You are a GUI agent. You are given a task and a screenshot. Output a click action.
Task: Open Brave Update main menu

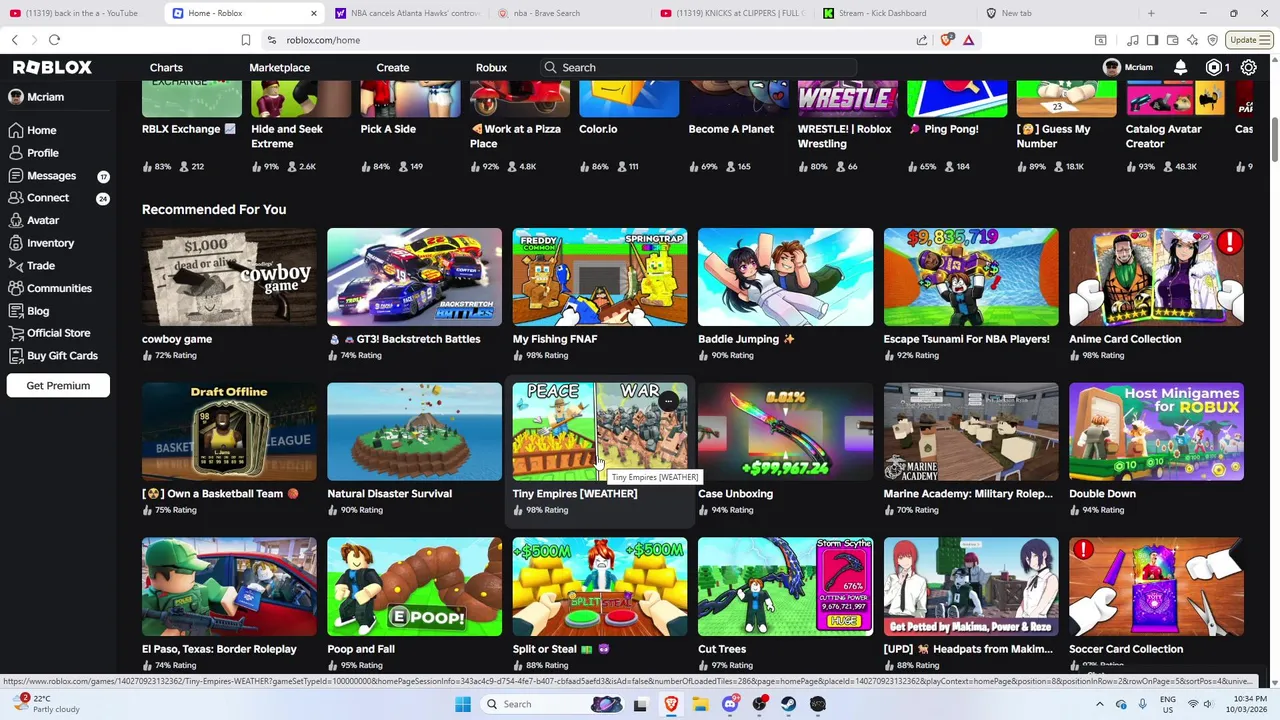click(x=1250, y=40)
